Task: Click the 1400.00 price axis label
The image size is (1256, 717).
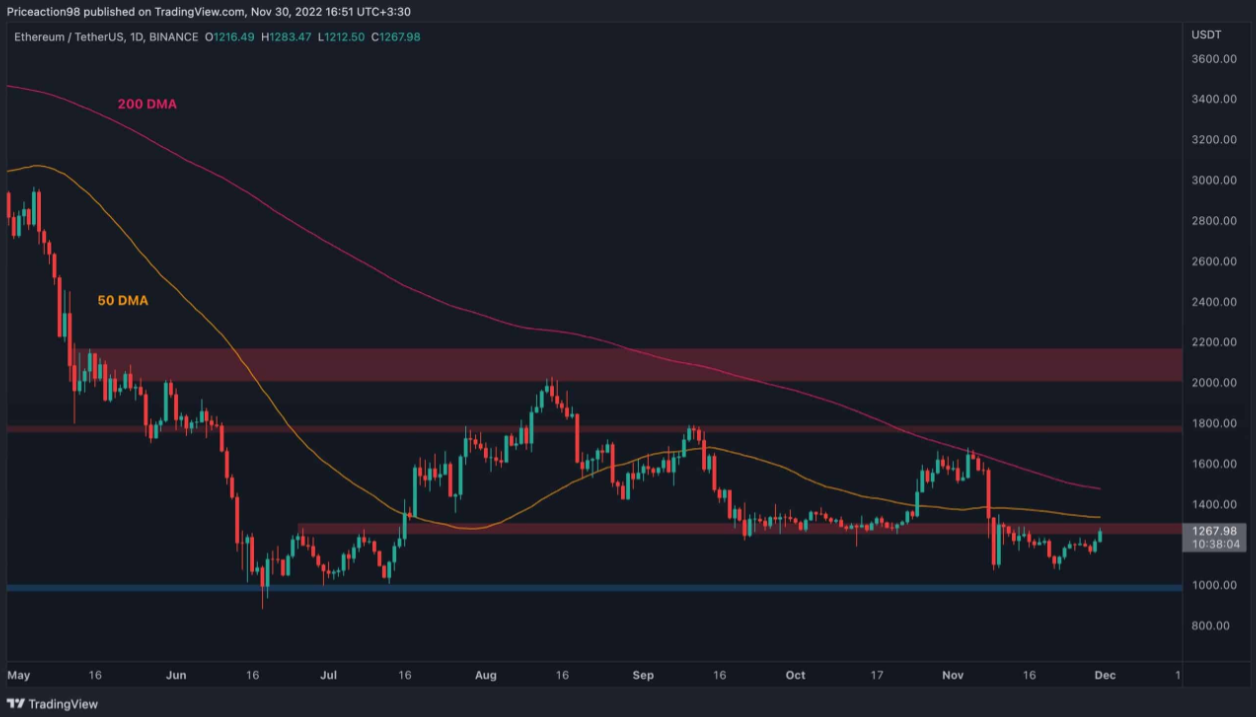Action: point(1213,504)
